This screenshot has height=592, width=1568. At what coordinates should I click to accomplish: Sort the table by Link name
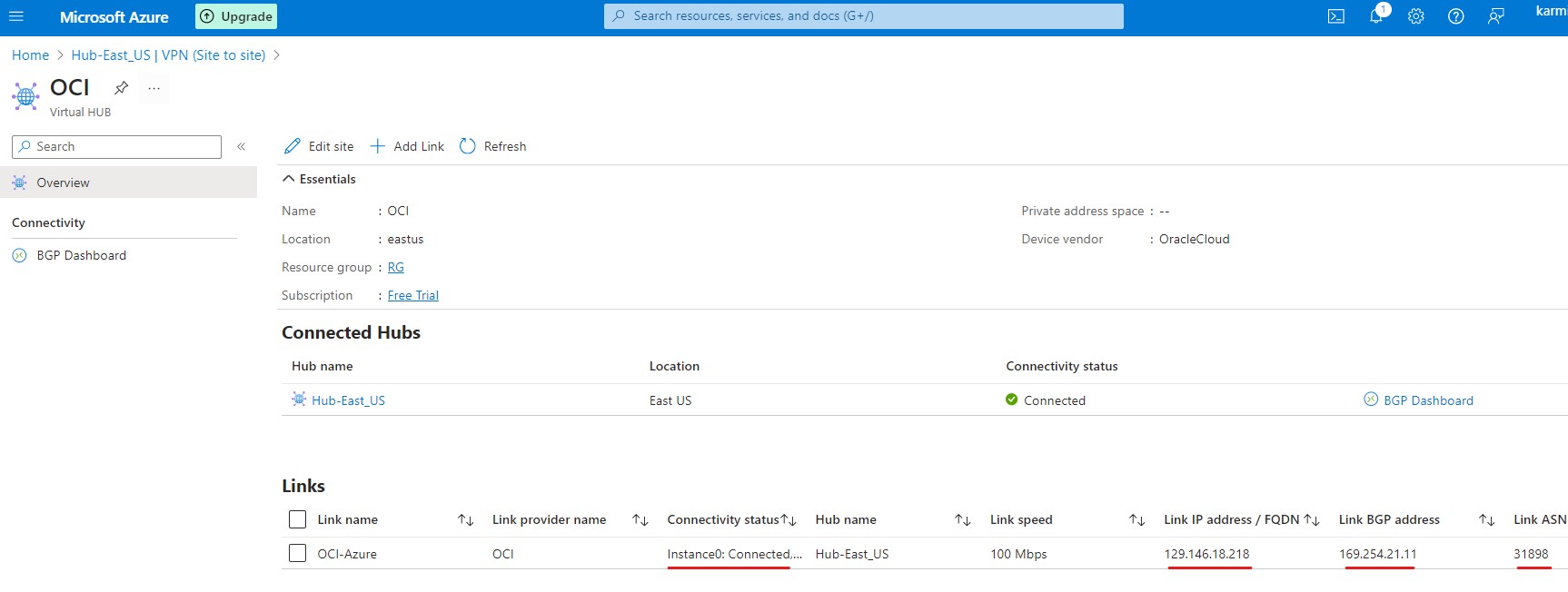pos(465,520)
